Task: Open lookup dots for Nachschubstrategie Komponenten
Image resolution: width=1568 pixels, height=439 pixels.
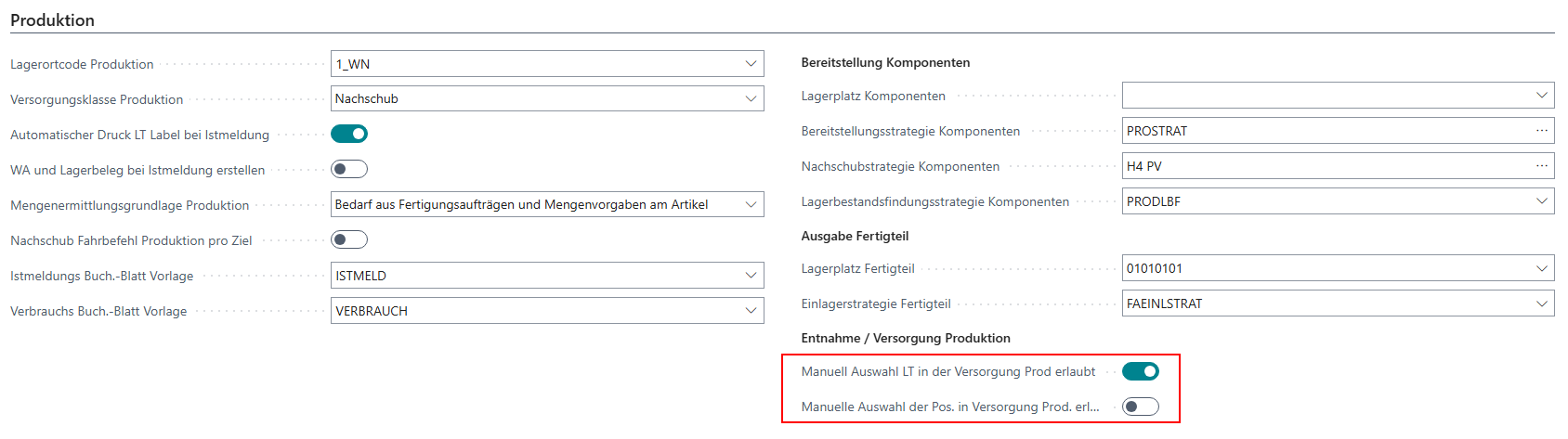Action: pyautogui.click(x=1542, y=166)
